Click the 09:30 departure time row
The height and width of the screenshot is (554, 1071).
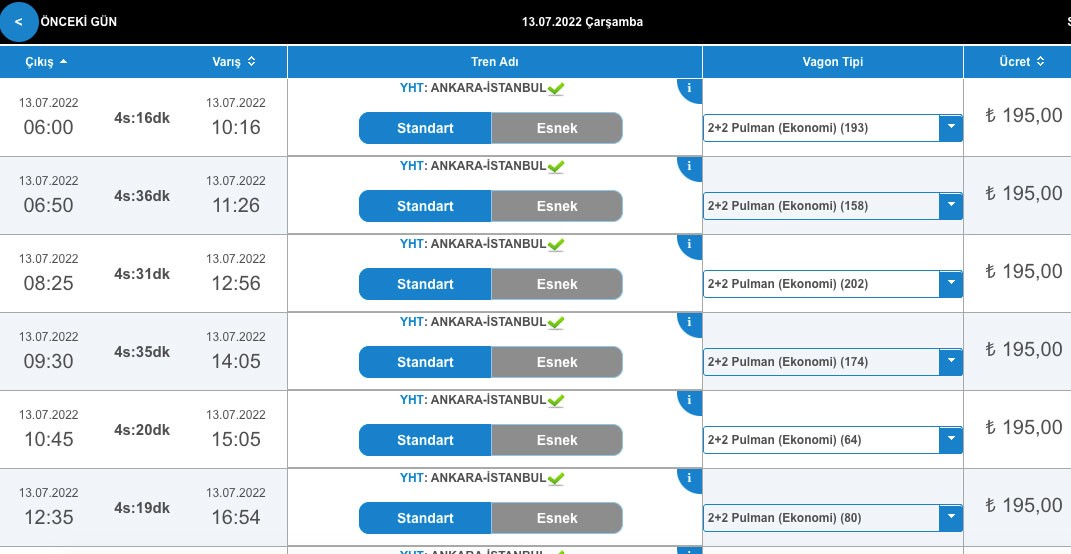(x=48, y=361)
